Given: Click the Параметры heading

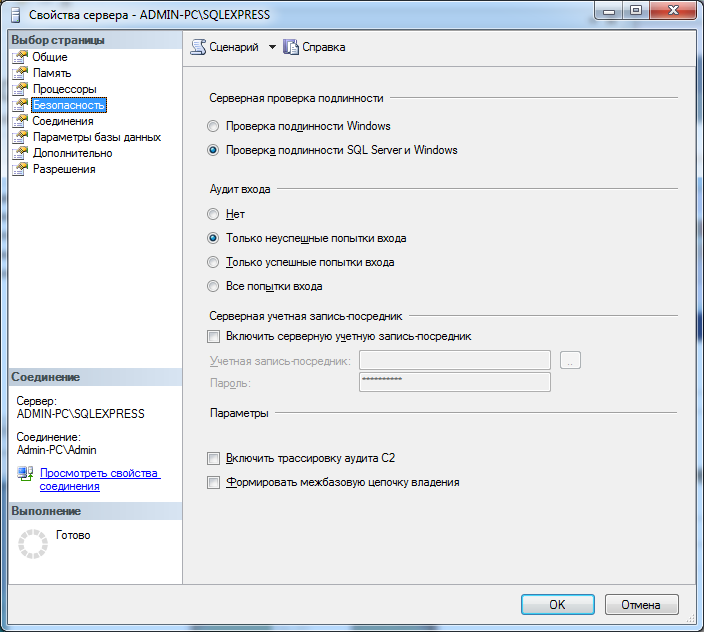Looking at the screenshot, I should coord(239,413).
